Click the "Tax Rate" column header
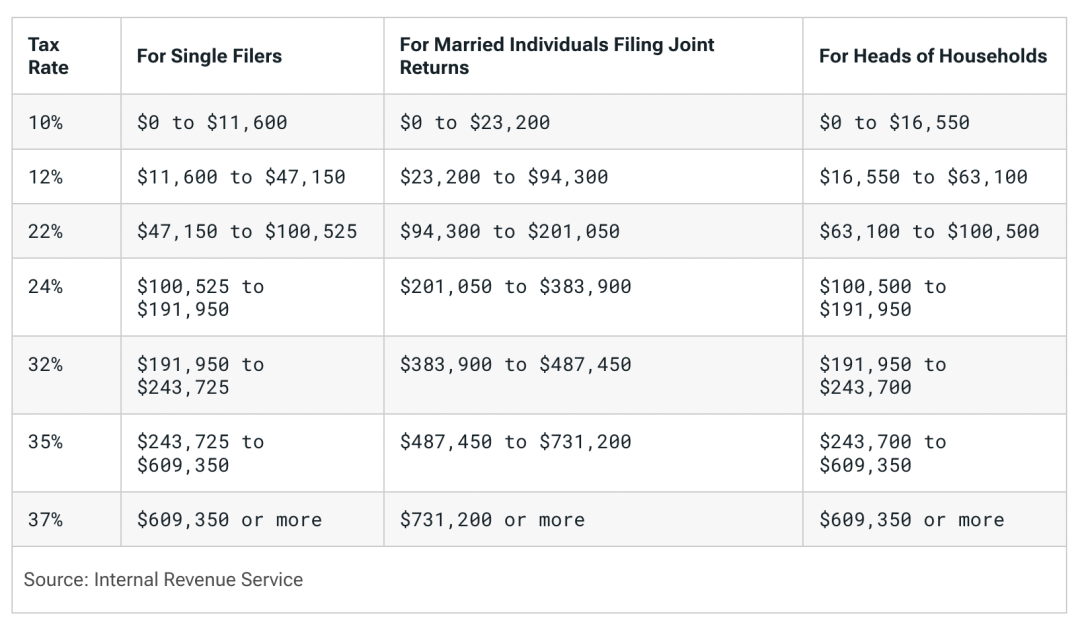 (x=48, y=56)
